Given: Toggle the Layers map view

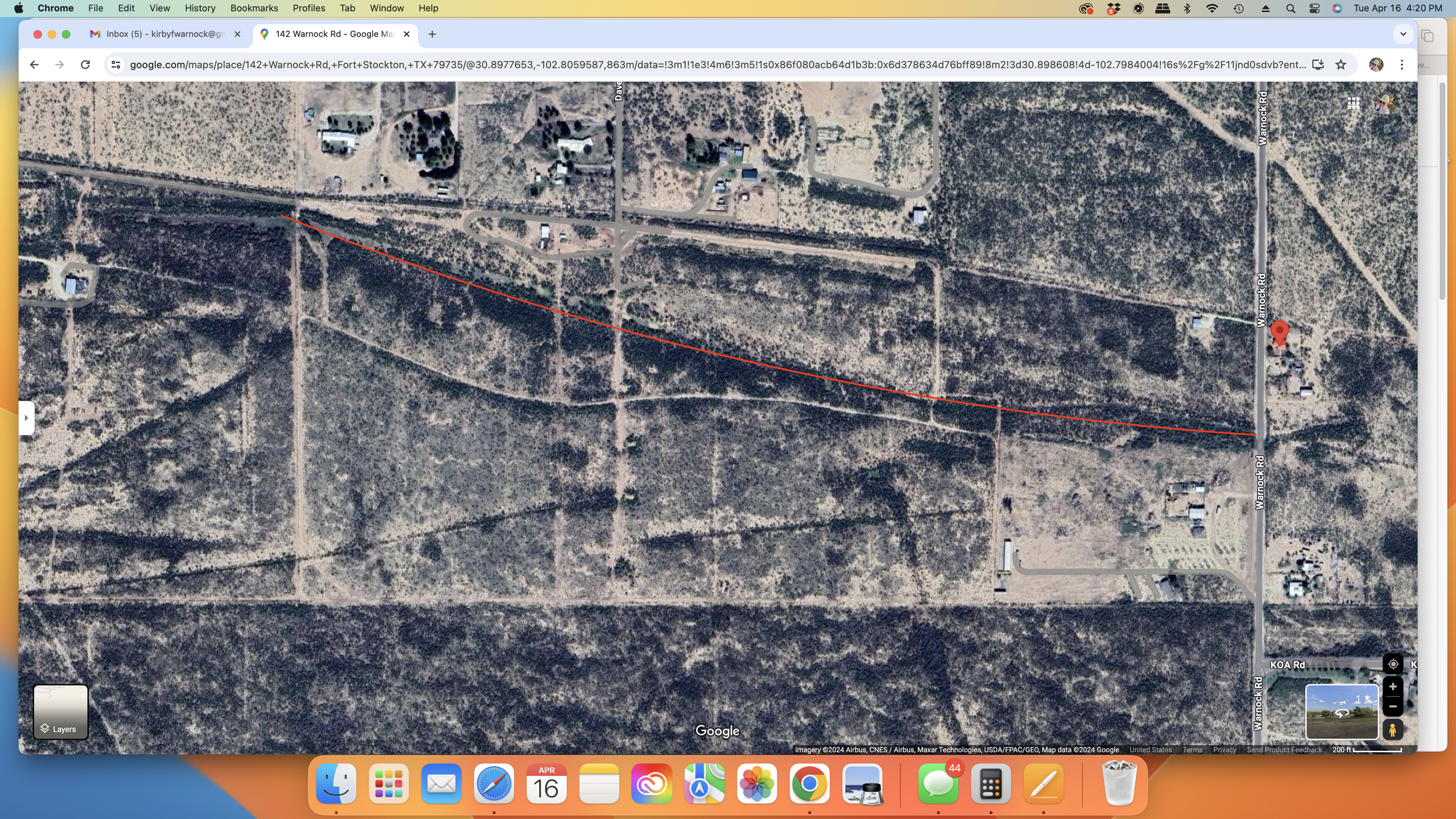Looking at the screenshot, I should 61,712.
